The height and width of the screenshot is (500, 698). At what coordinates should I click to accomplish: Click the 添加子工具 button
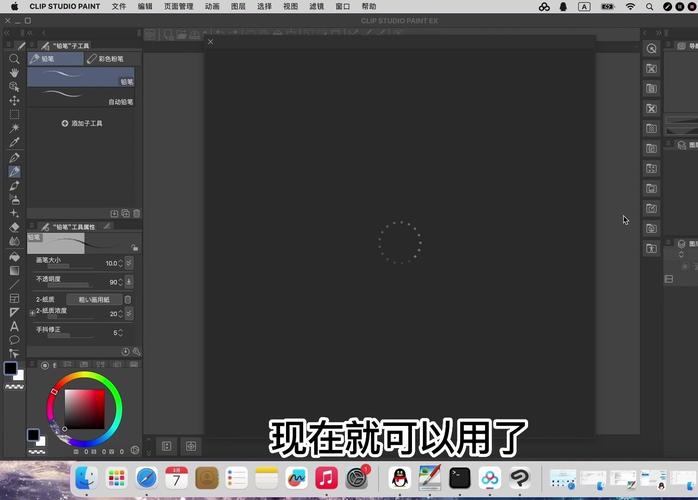coord(82,123)
